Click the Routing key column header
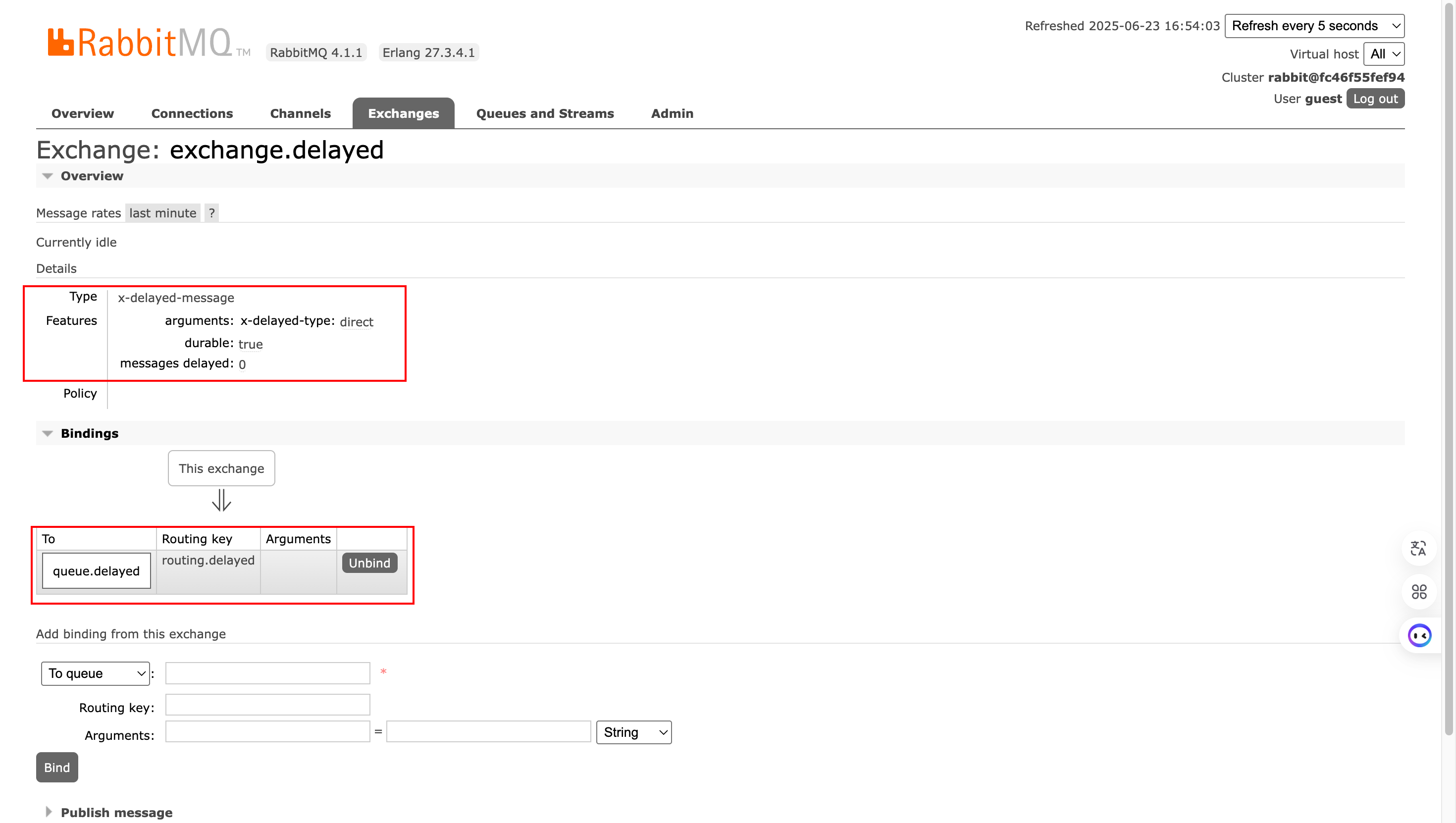Image resolution: width=1456 pixels, height=823 pixels. click(197, 539)
